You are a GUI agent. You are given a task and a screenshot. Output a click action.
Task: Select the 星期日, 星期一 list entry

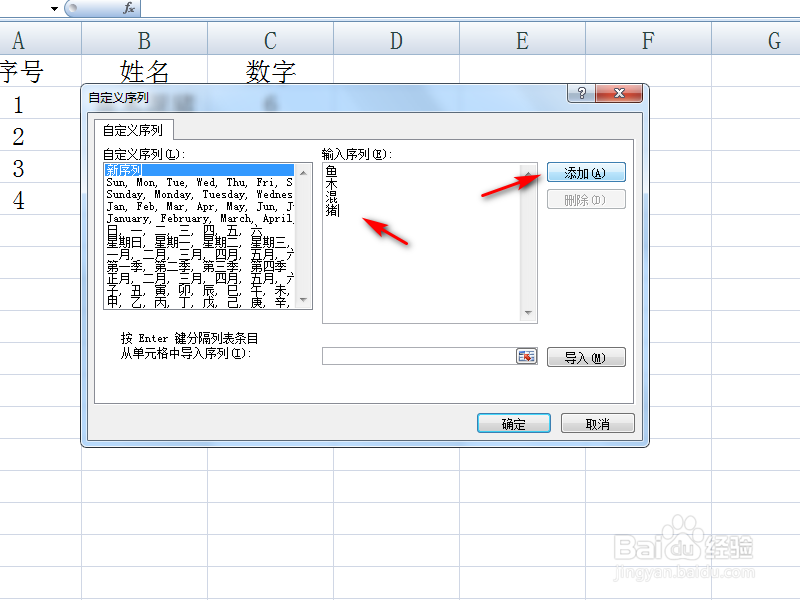[x=199, y=242]
